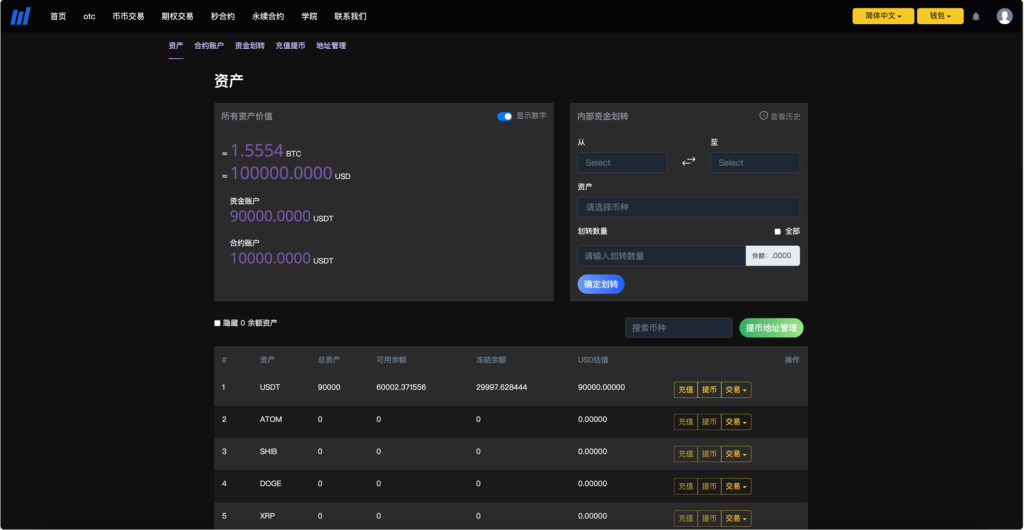Expand the 交易 dropdown for USDT row
Image resolution: width=1024 pixels, height=530 pixels.
point(736,390)
